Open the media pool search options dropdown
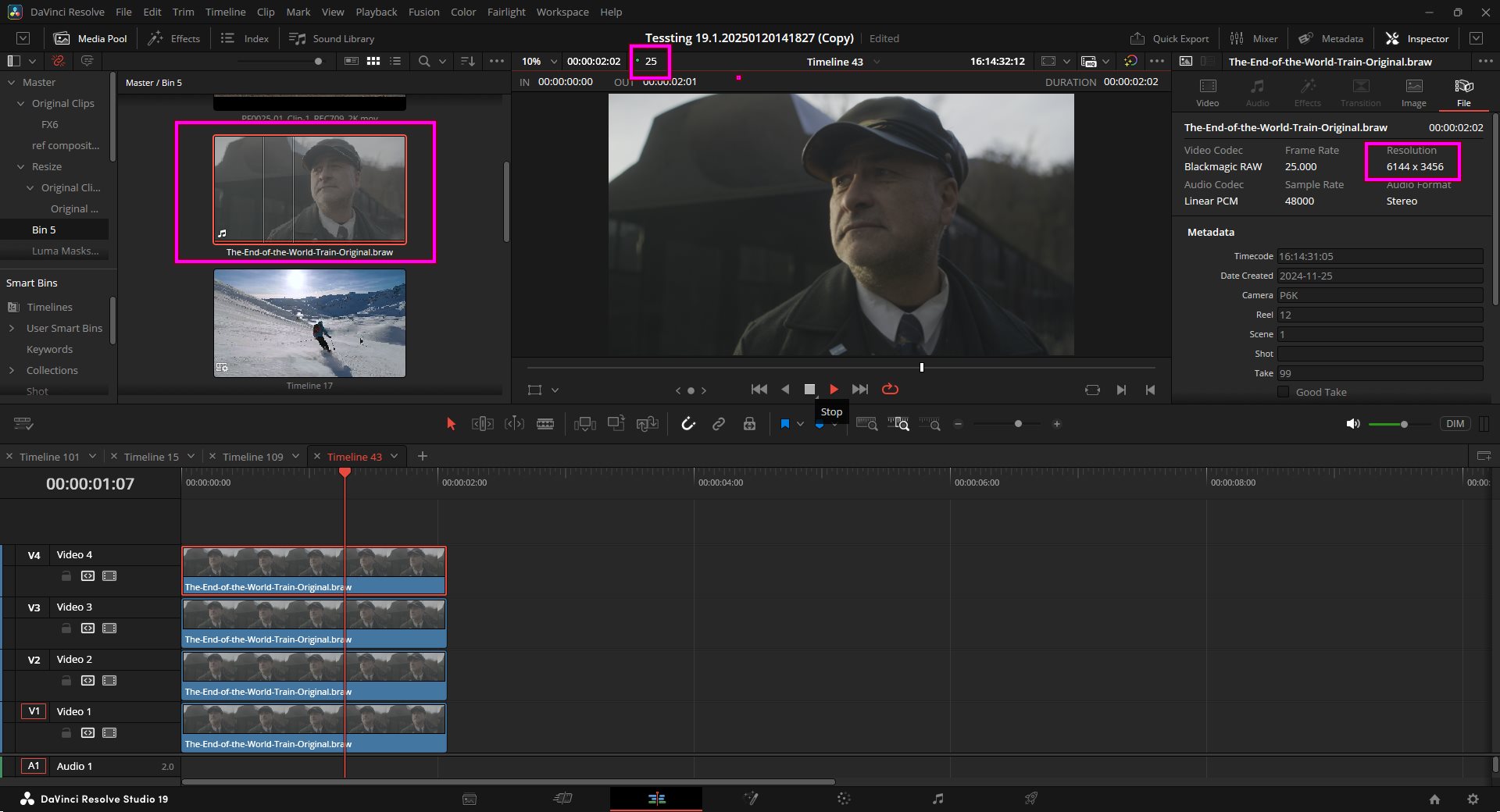The image size is (1500, 812). 442,61
